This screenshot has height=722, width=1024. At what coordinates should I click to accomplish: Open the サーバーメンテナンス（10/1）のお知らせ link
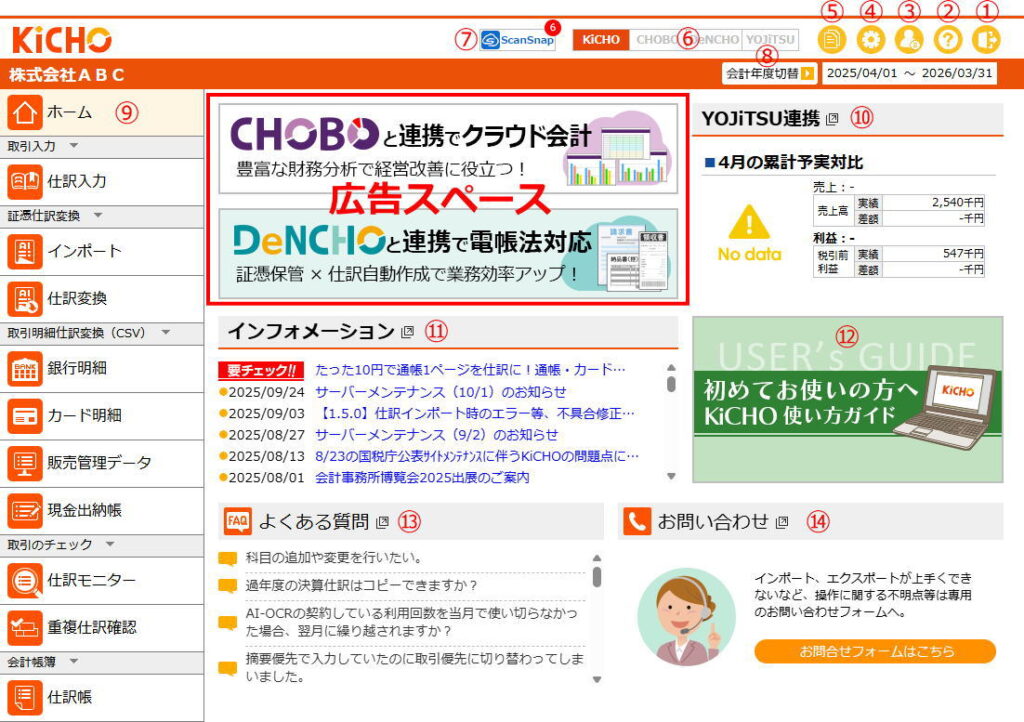440,392
